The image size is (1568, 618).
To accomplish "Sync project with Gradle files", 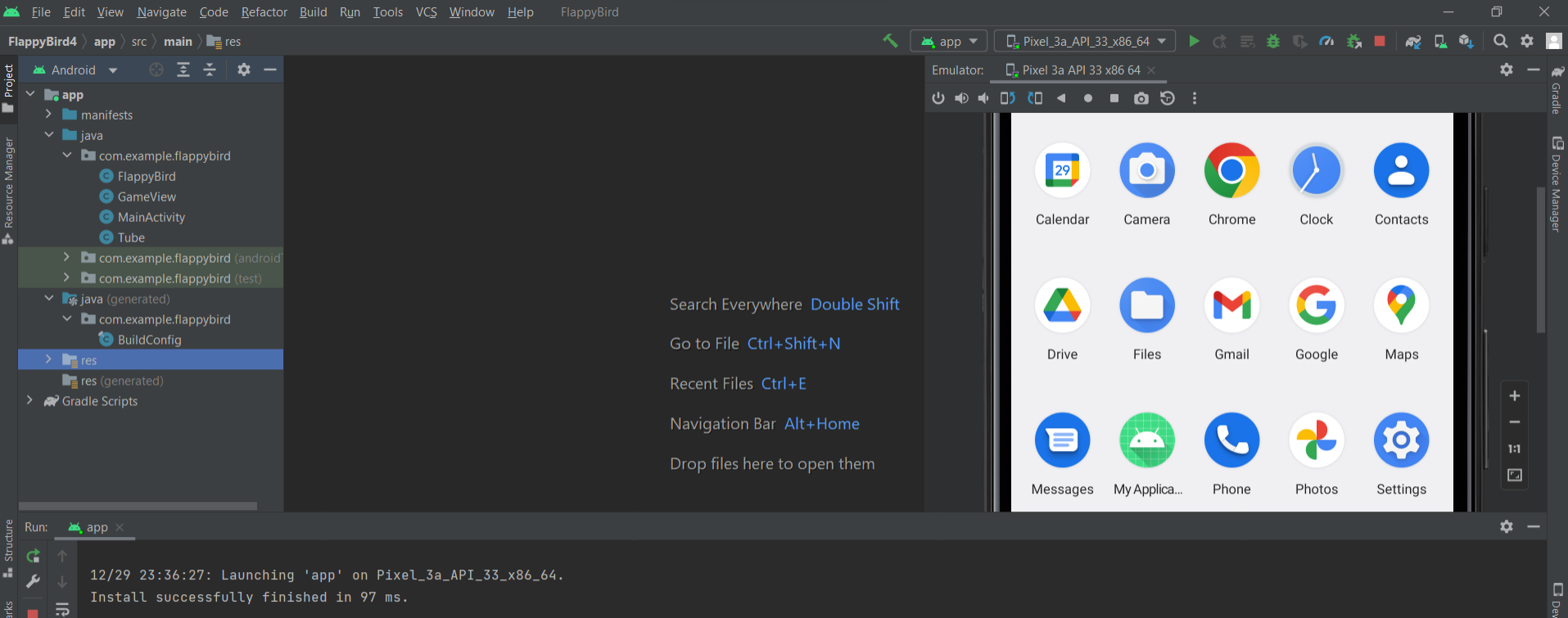I will (1413, 41).
